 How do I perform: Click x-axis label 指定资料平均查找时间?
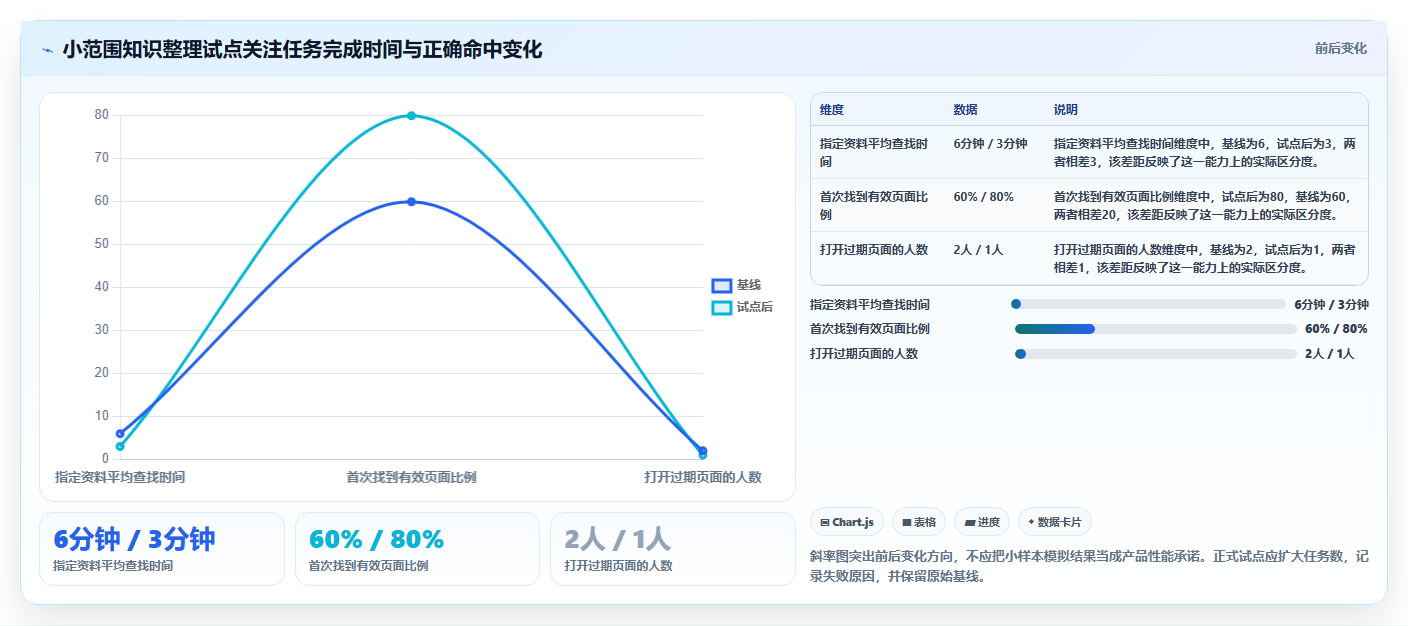point(120,478)
